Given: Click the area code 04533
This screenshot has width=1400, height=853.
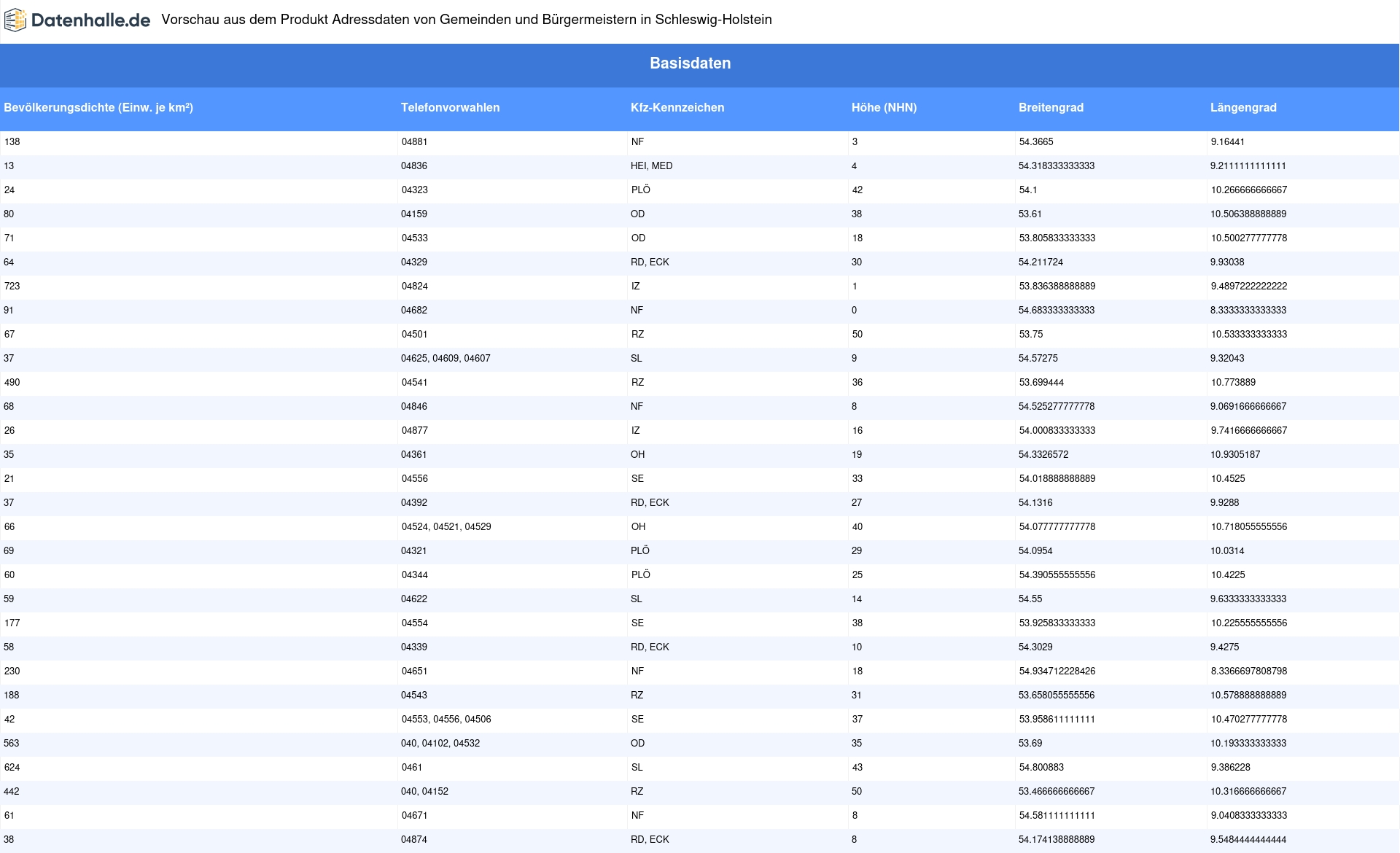Looking at the screenshot, I should (414, 238).
